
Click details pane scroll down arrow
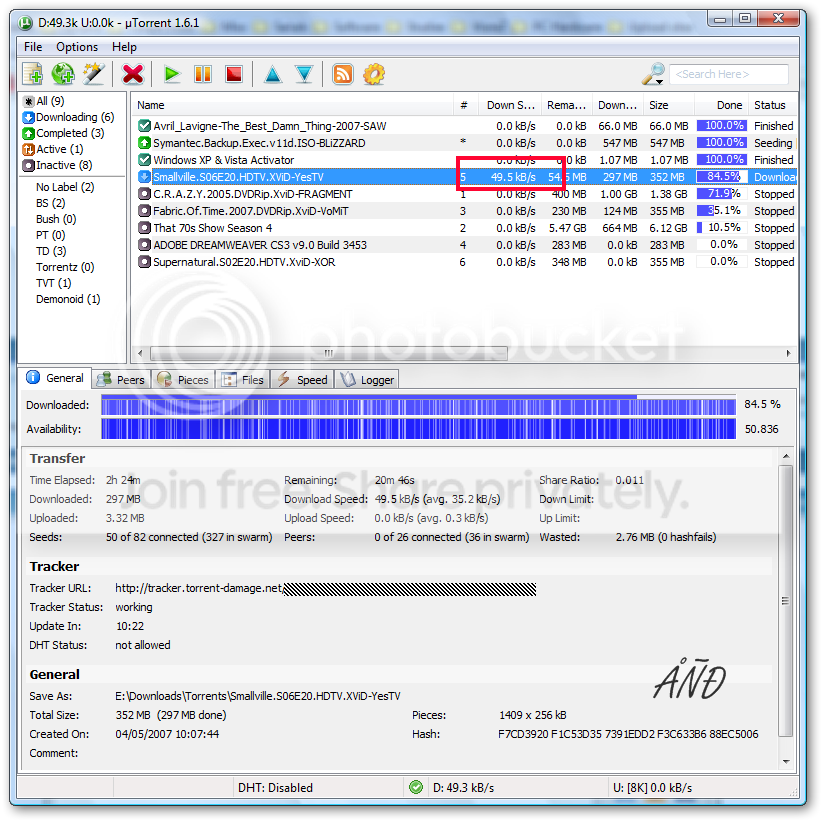(x=786, y=762)
